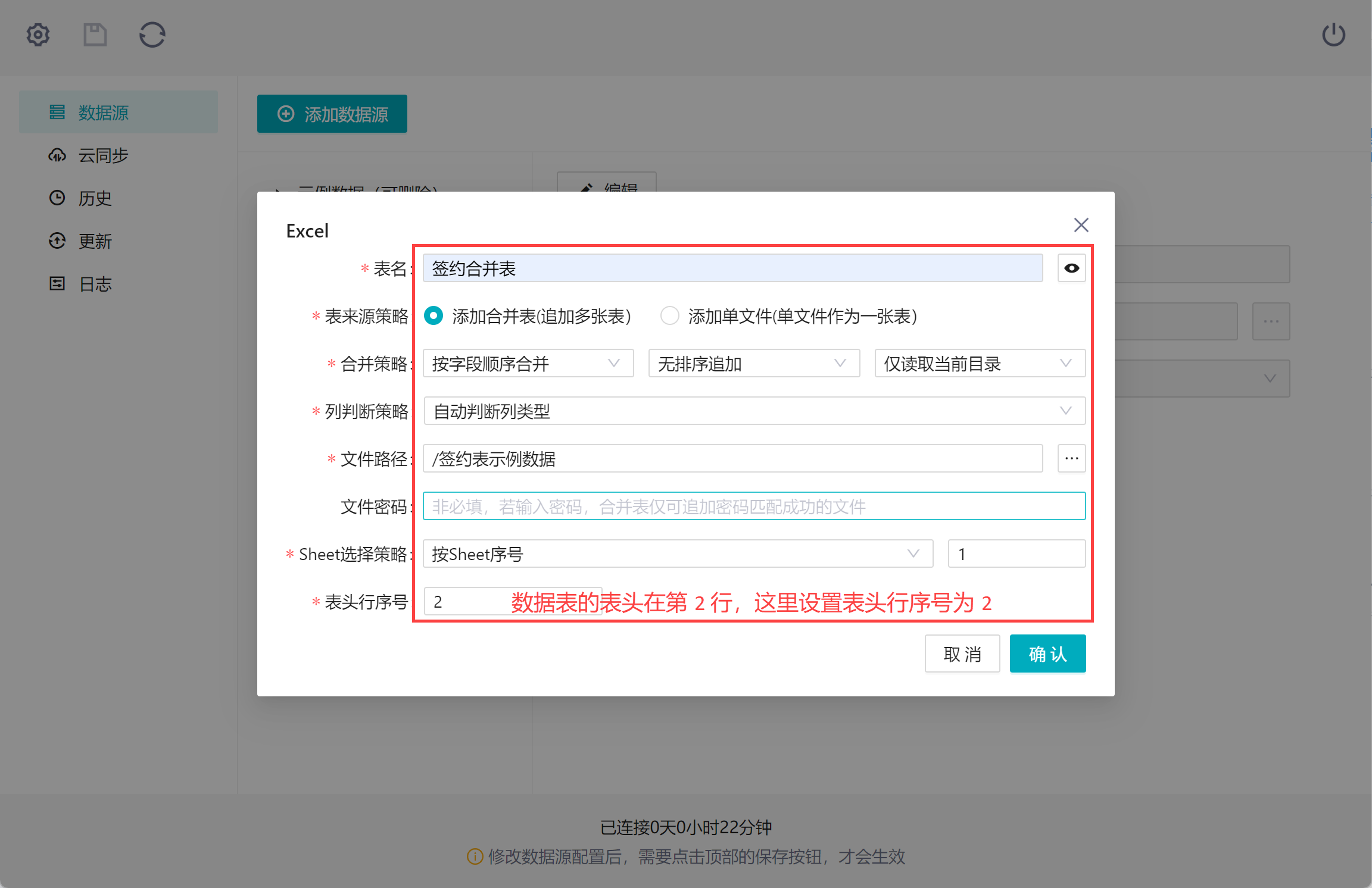Select 添加单文件 radio option
Viewport: 1372px width, 888px height.
point(669,316)
